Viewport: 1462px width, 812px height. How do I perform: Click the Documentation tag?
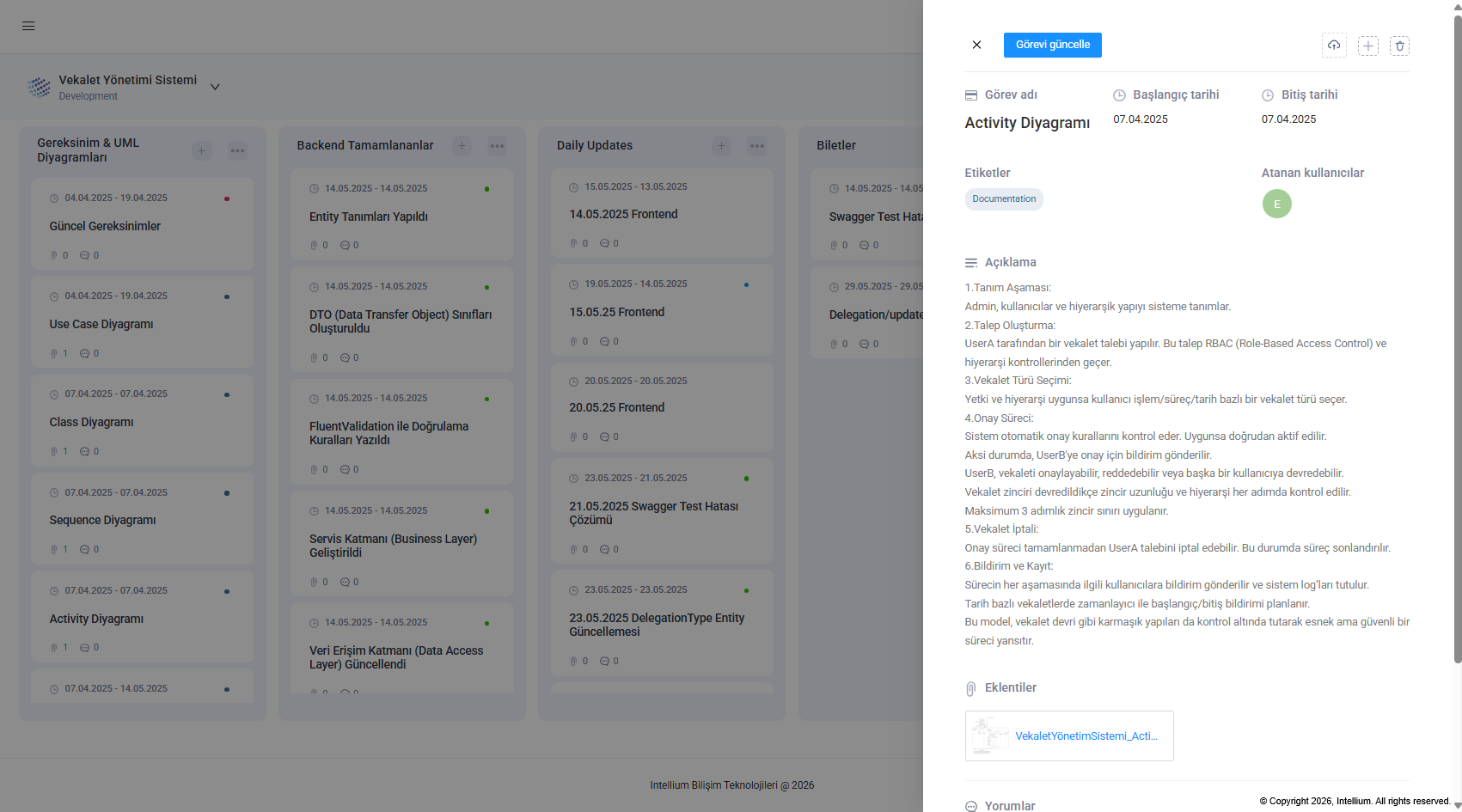1004,199
